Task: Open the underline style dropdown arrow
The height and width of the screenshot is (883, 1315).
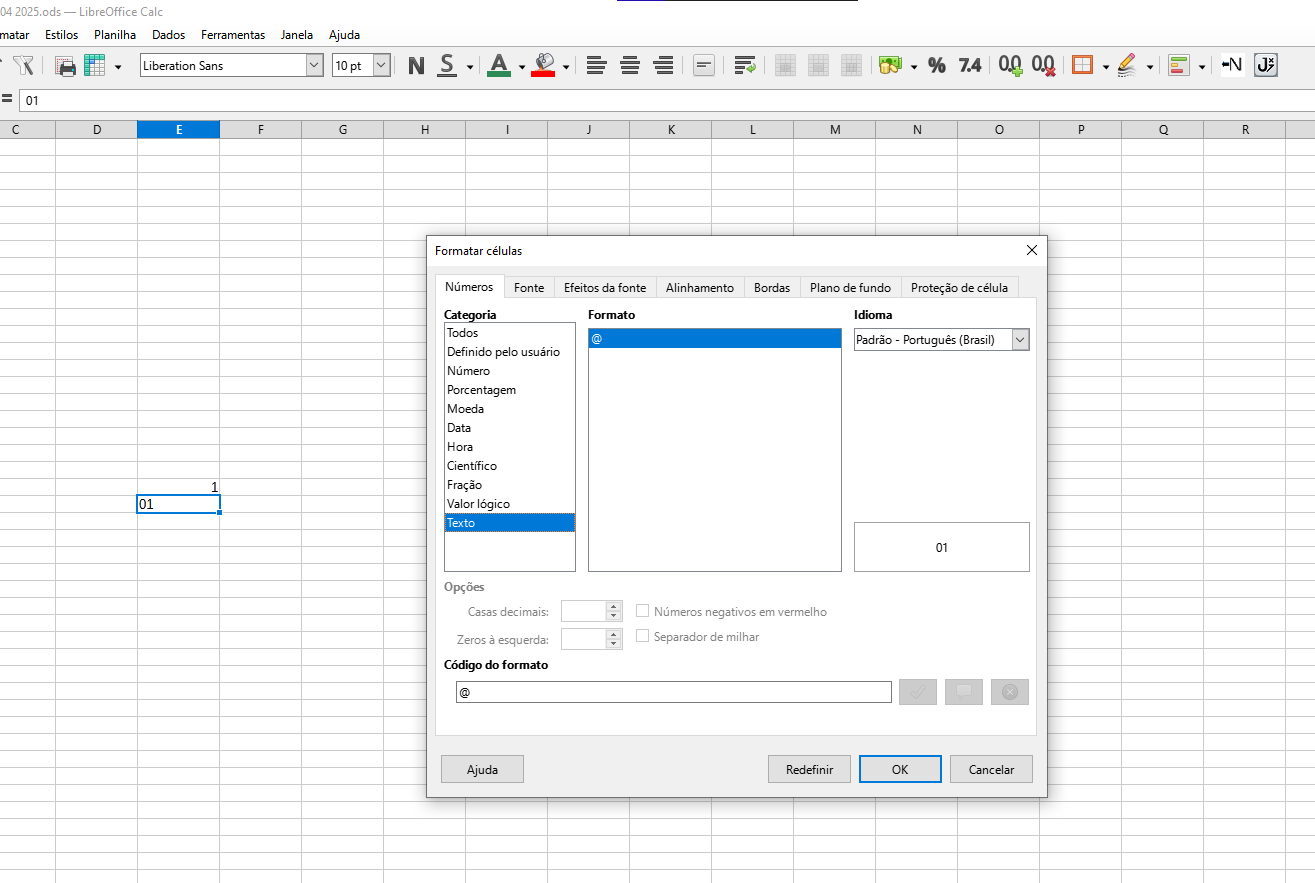Action: tap(470, 67)
